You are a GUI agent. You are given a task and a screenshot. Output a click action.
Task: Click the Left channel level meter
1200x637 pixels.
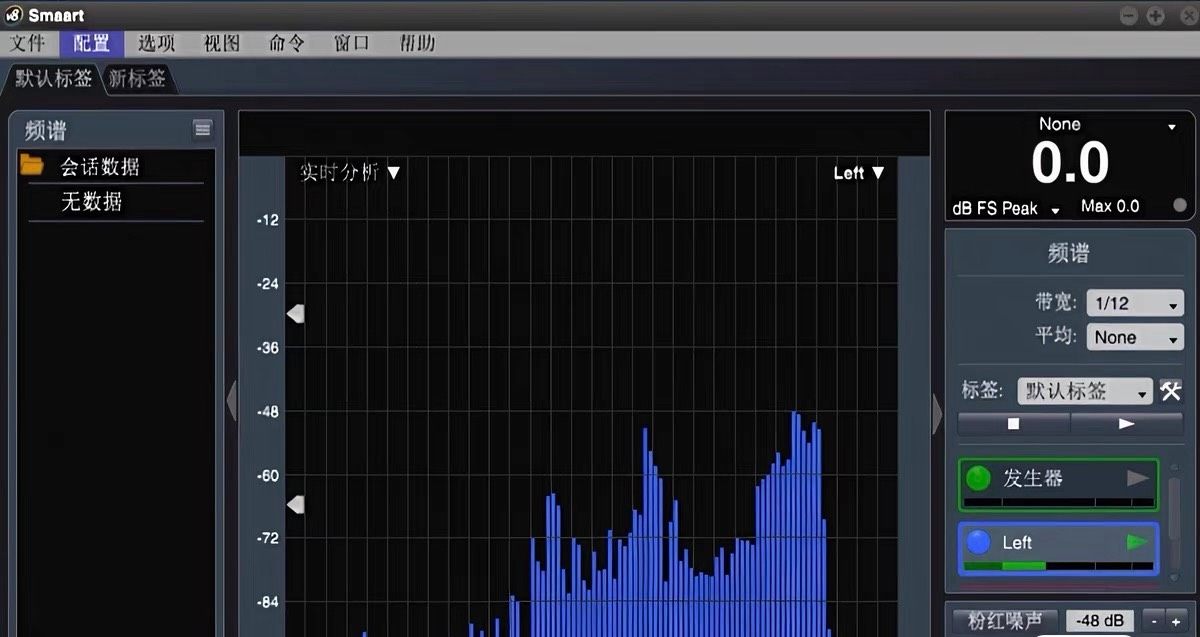click(x=1057, y=566)
